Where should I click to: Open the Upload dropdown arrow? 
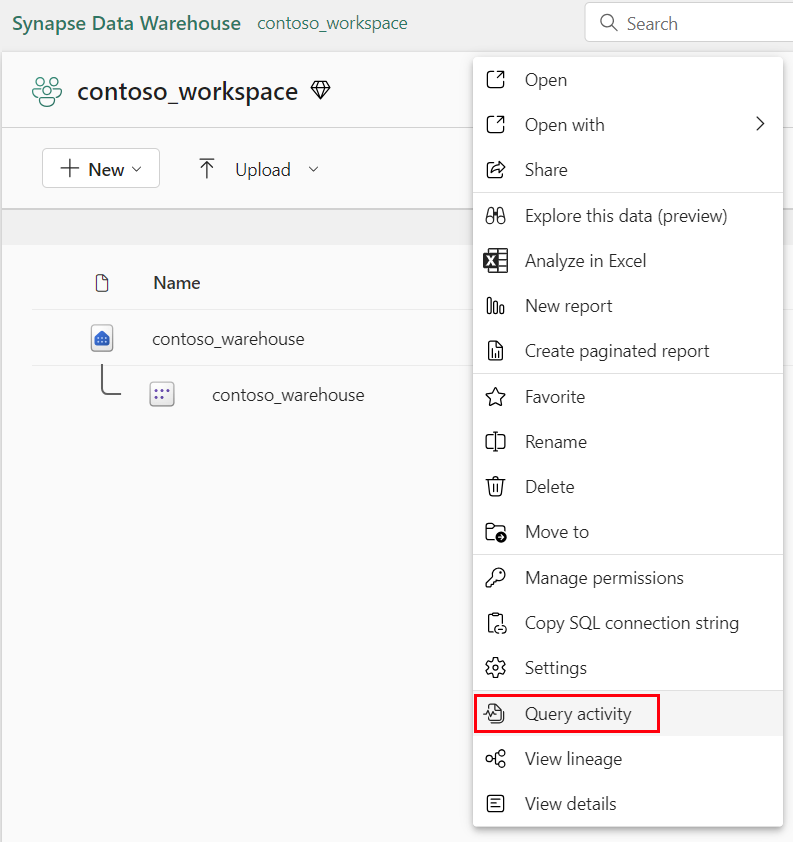(x=313, y=169)
